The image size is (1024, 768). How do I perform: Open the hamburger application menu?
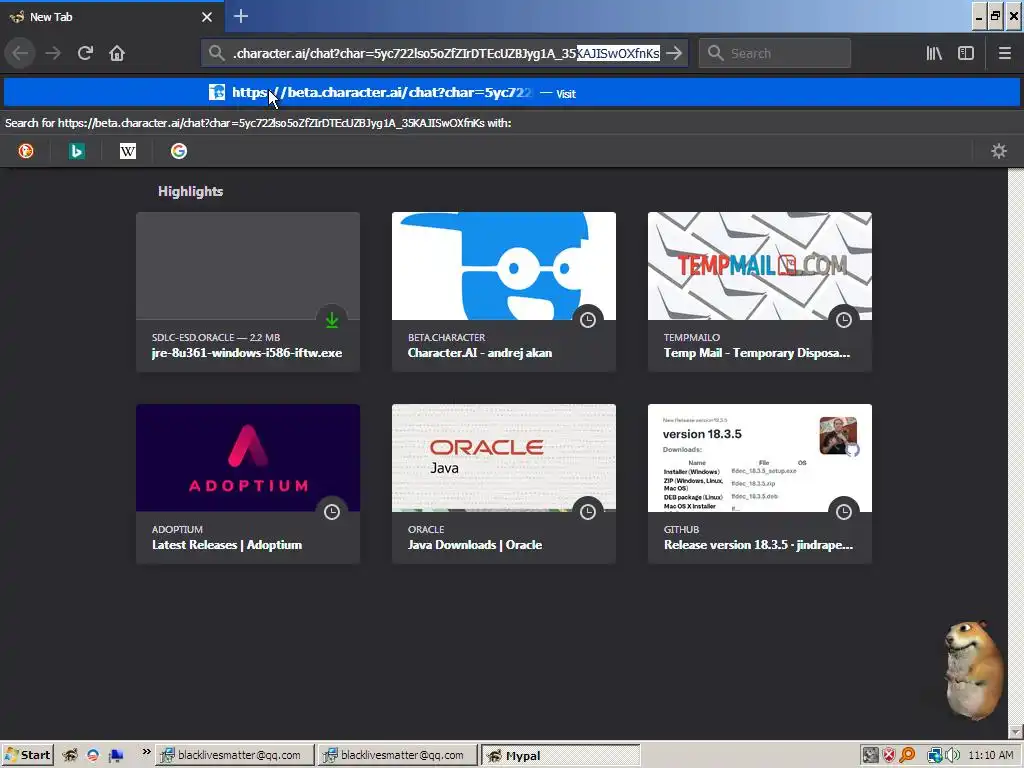click(x=1004, y=53)
